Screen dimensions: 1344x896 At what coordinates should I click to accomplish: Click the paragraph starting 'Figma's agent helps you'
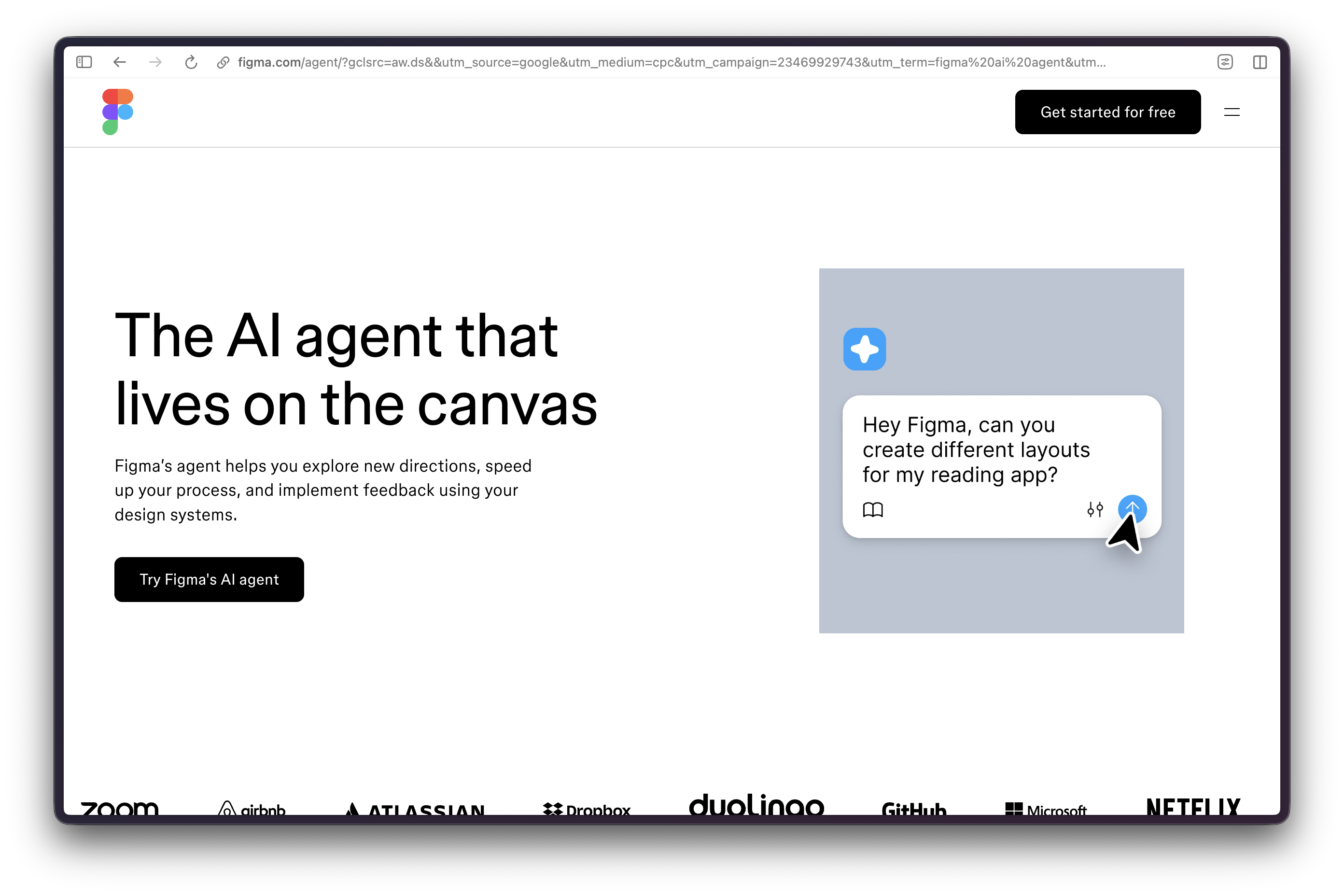323,490
